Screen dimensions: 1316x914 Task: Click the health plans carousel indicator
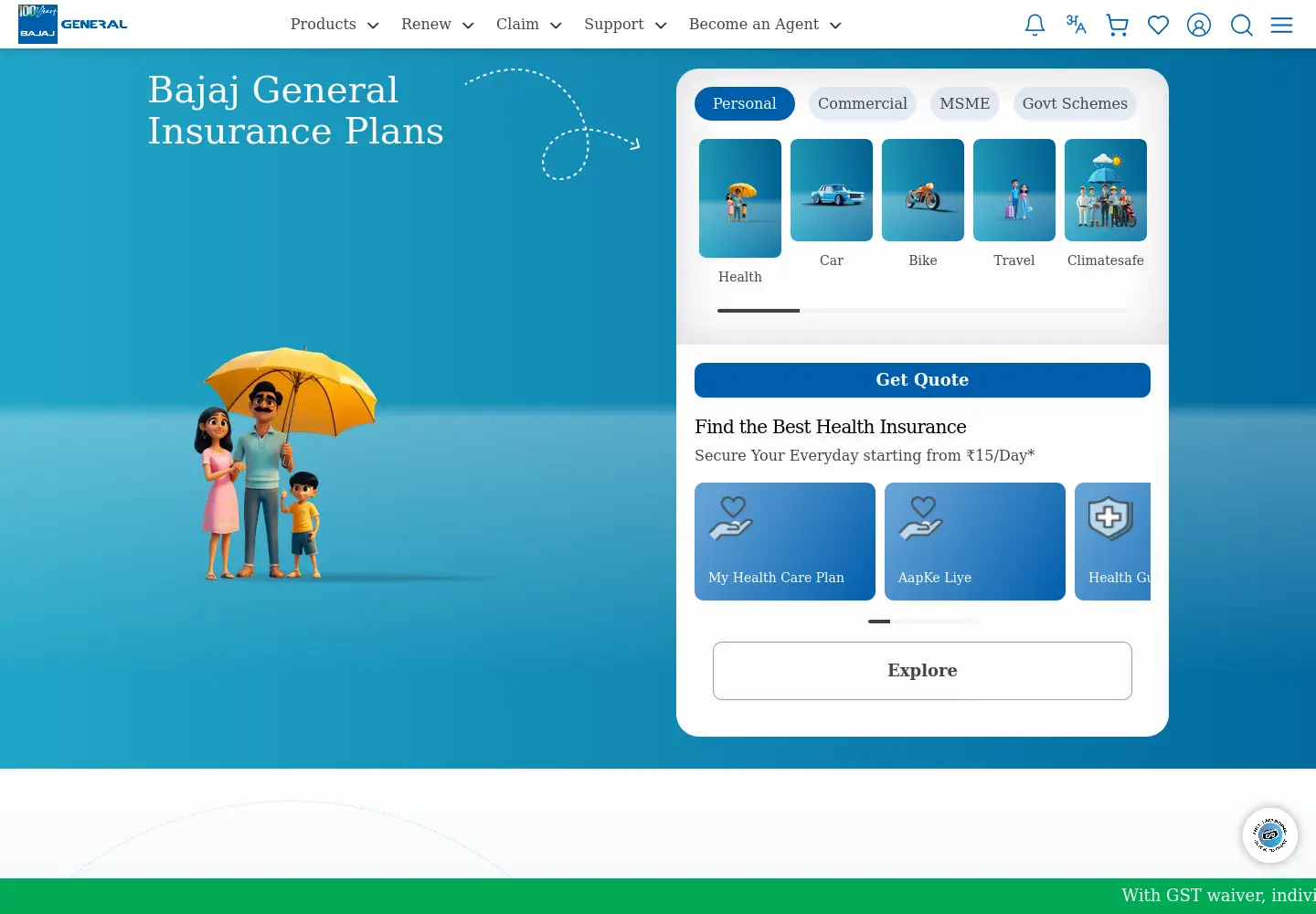pyautogui.click(x=923, y=622)
